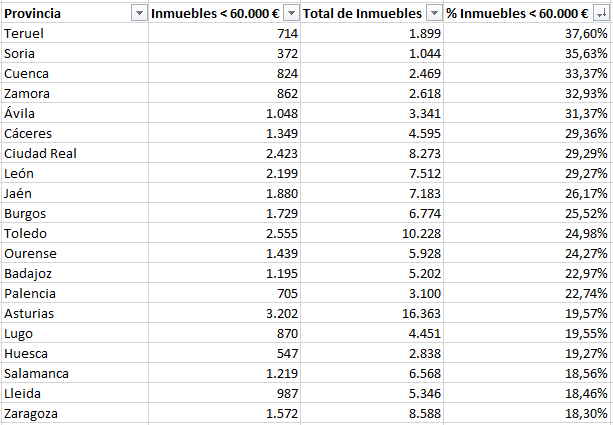The height and width of the screenshot is (425, 613).
Task: Click the percentage cell 18,30%
Action: [x=527, y=413]
